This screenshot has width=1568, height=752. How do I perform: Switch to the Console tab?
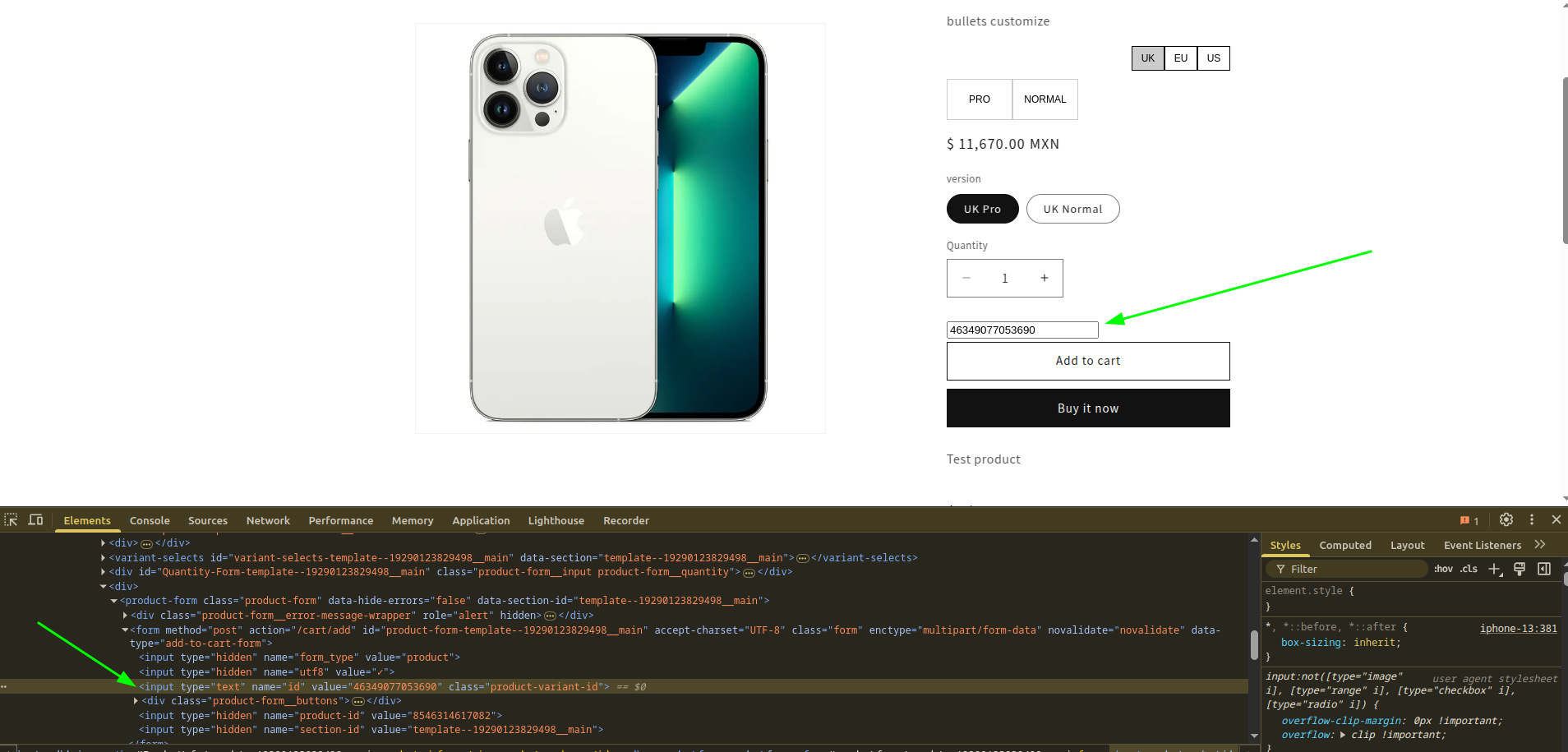tap(150, 520)
